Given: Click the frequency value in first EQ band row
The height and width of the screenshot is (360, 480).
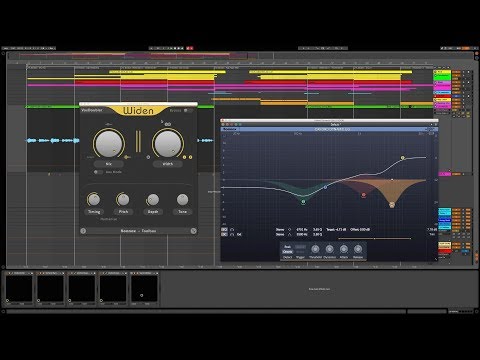Looking at the screenshot, I should [302, 230].
